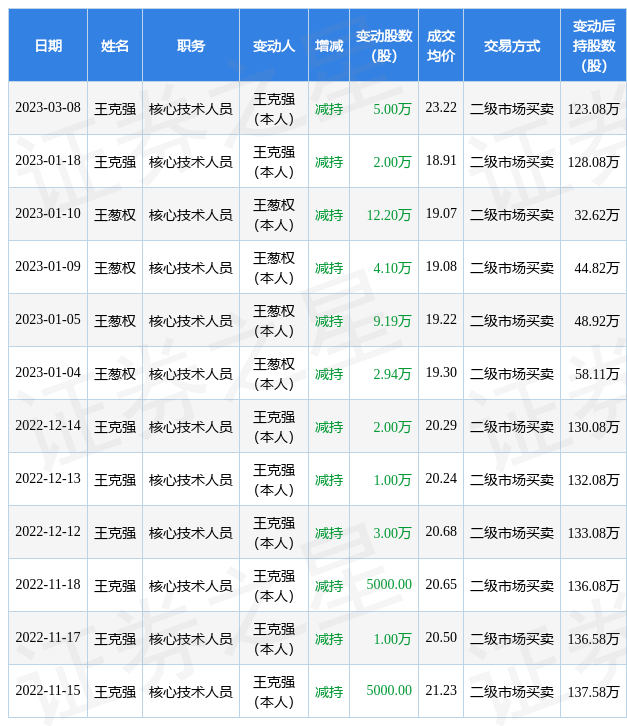The image size is (627, 726).
Task: Click the 增减 column header
Action: pyautogui.click(x=329, y=46)
